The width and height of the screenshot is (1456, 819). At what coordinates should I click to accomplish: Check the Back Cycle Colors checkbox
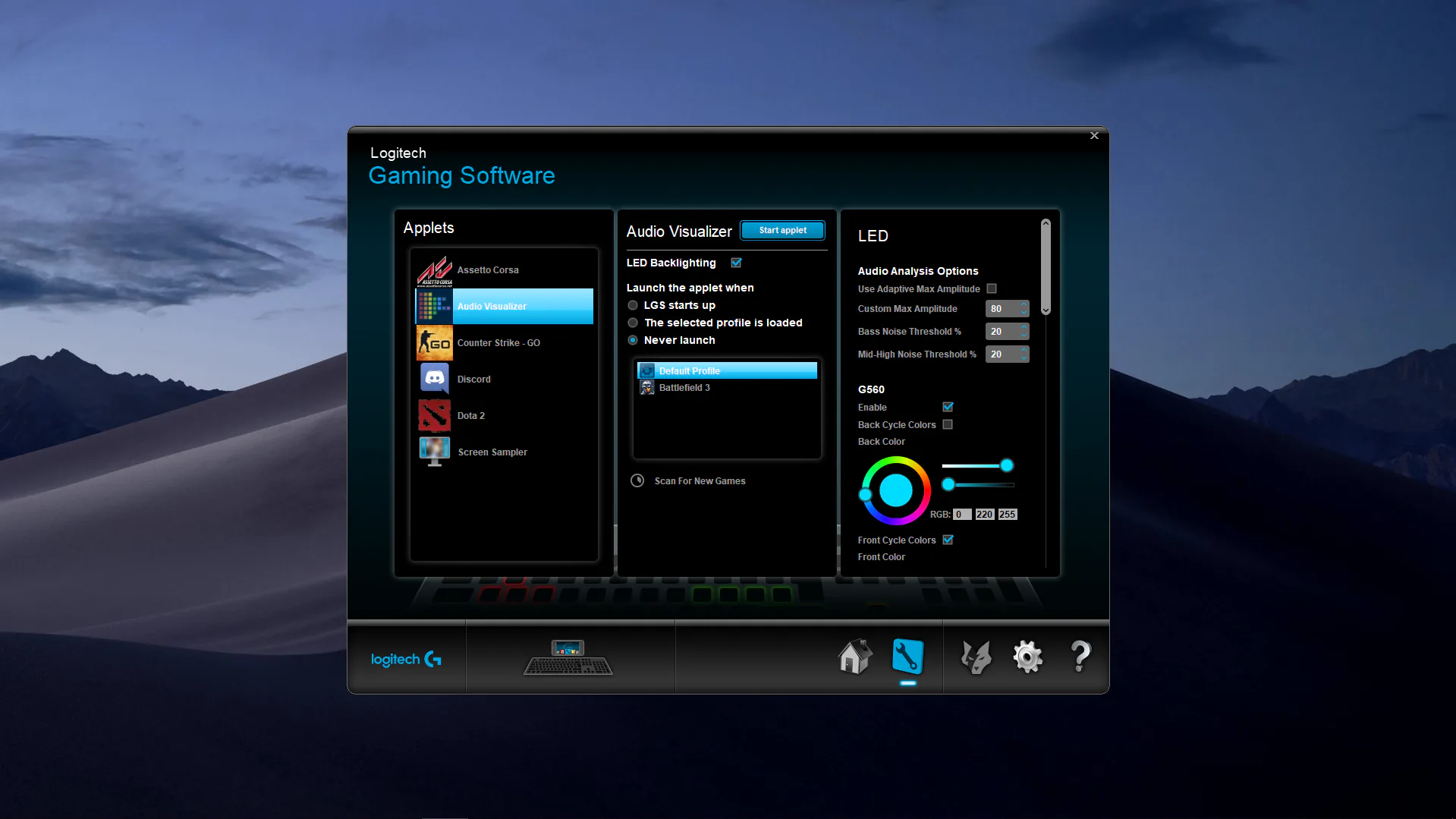click(948, 425)
